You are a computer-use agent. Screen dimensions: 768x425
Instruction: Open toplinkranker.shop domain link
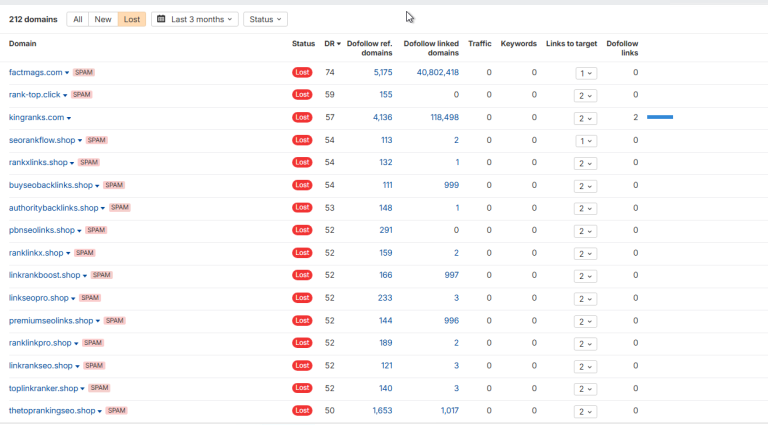(x=44, y=388)
